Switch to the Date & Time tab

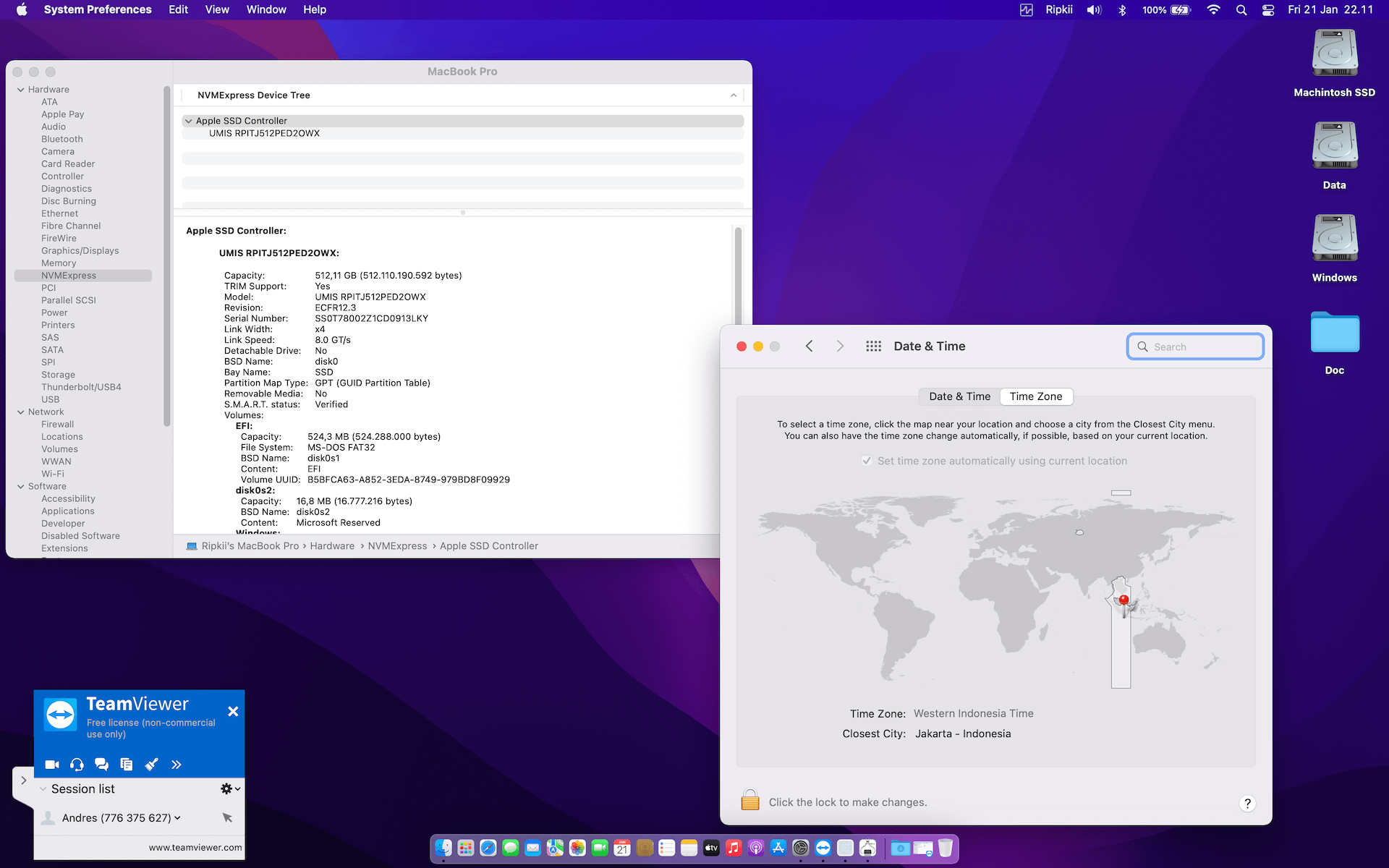(x=960, y=396)
